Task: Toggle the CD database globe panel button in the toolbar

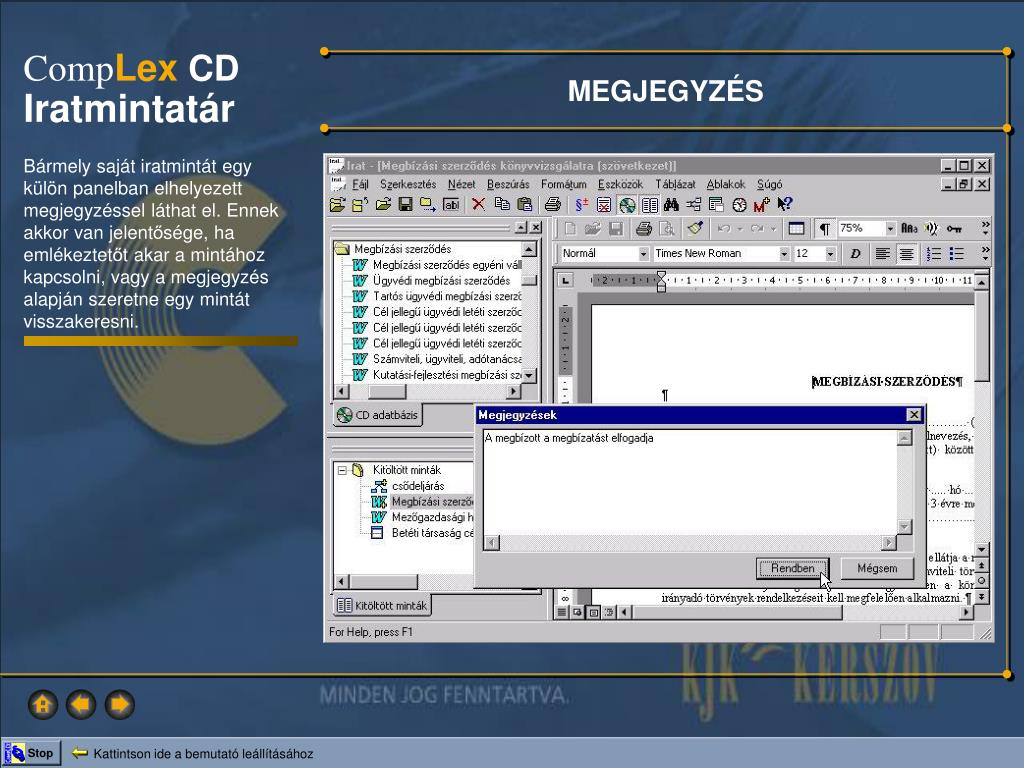Action: [627, 205]
